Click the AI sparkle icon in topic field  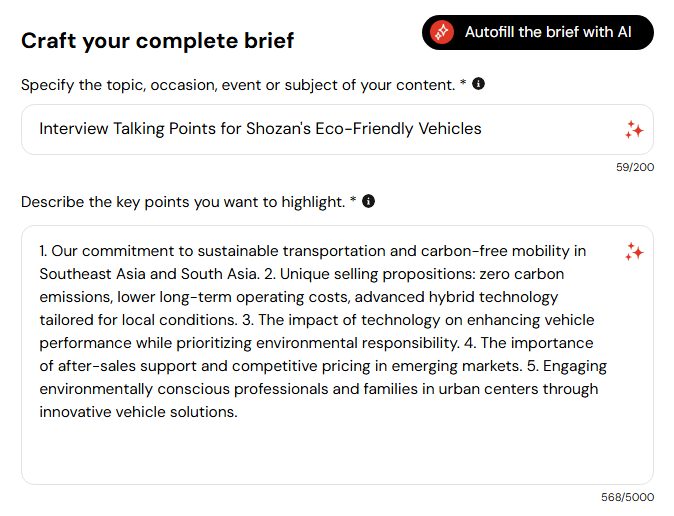(634, 129)
